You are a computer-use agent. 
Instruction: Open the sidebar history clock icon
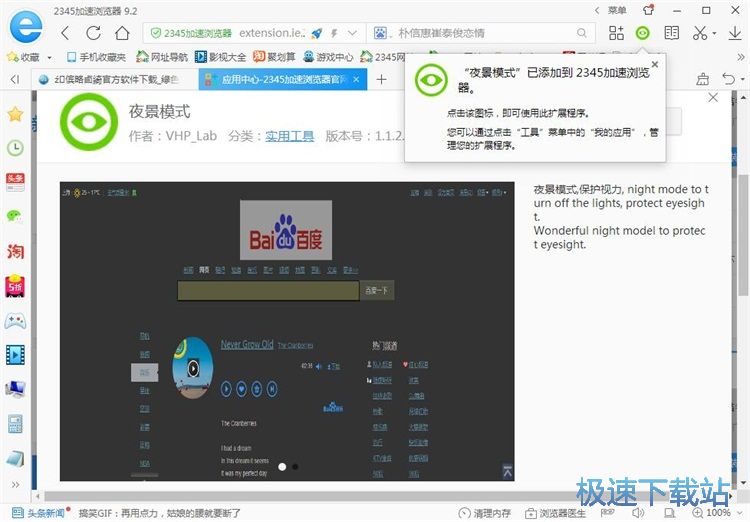pyautogui.click(x=15, y=148)
